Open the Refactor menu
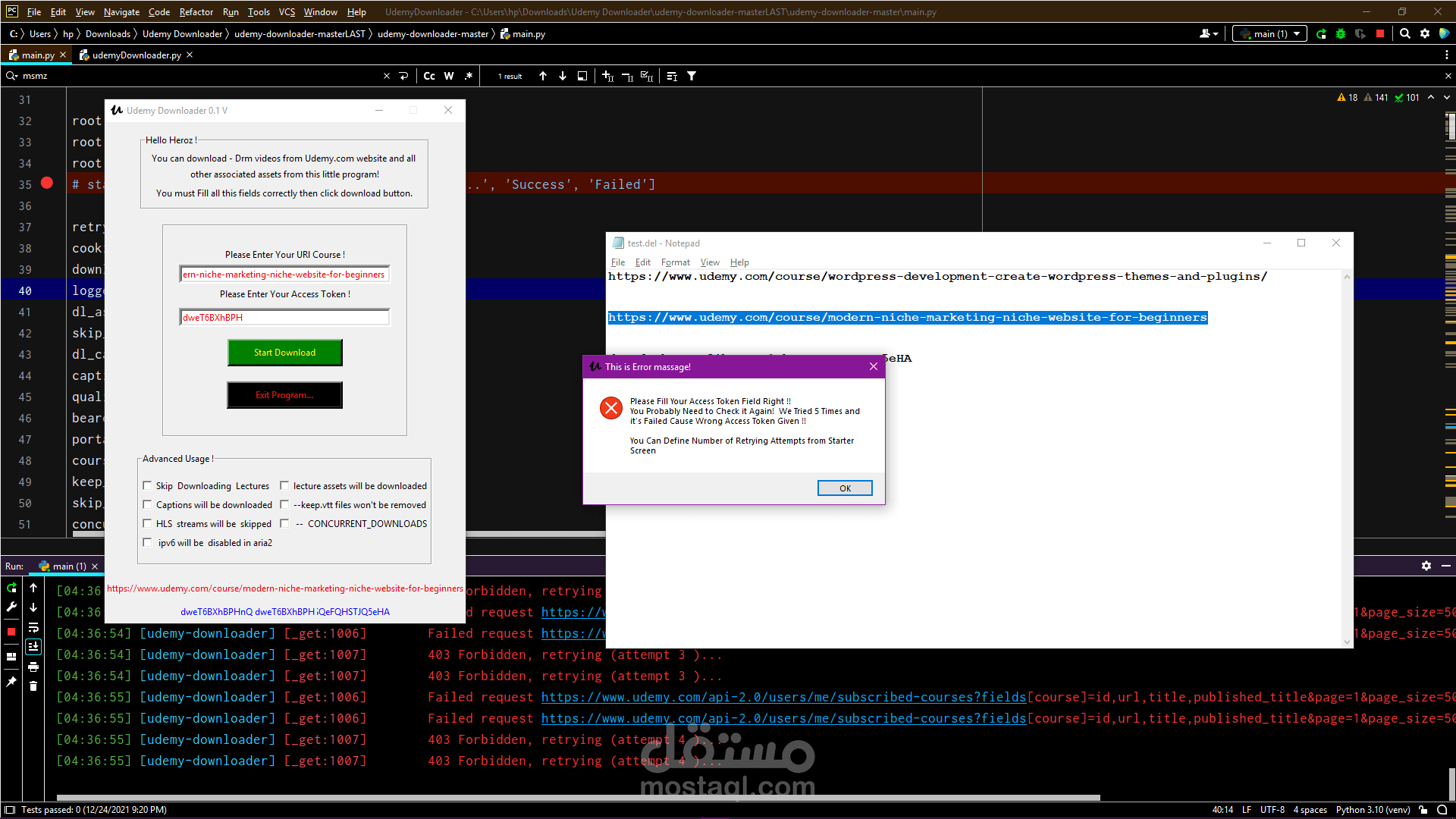 [196, 12]
